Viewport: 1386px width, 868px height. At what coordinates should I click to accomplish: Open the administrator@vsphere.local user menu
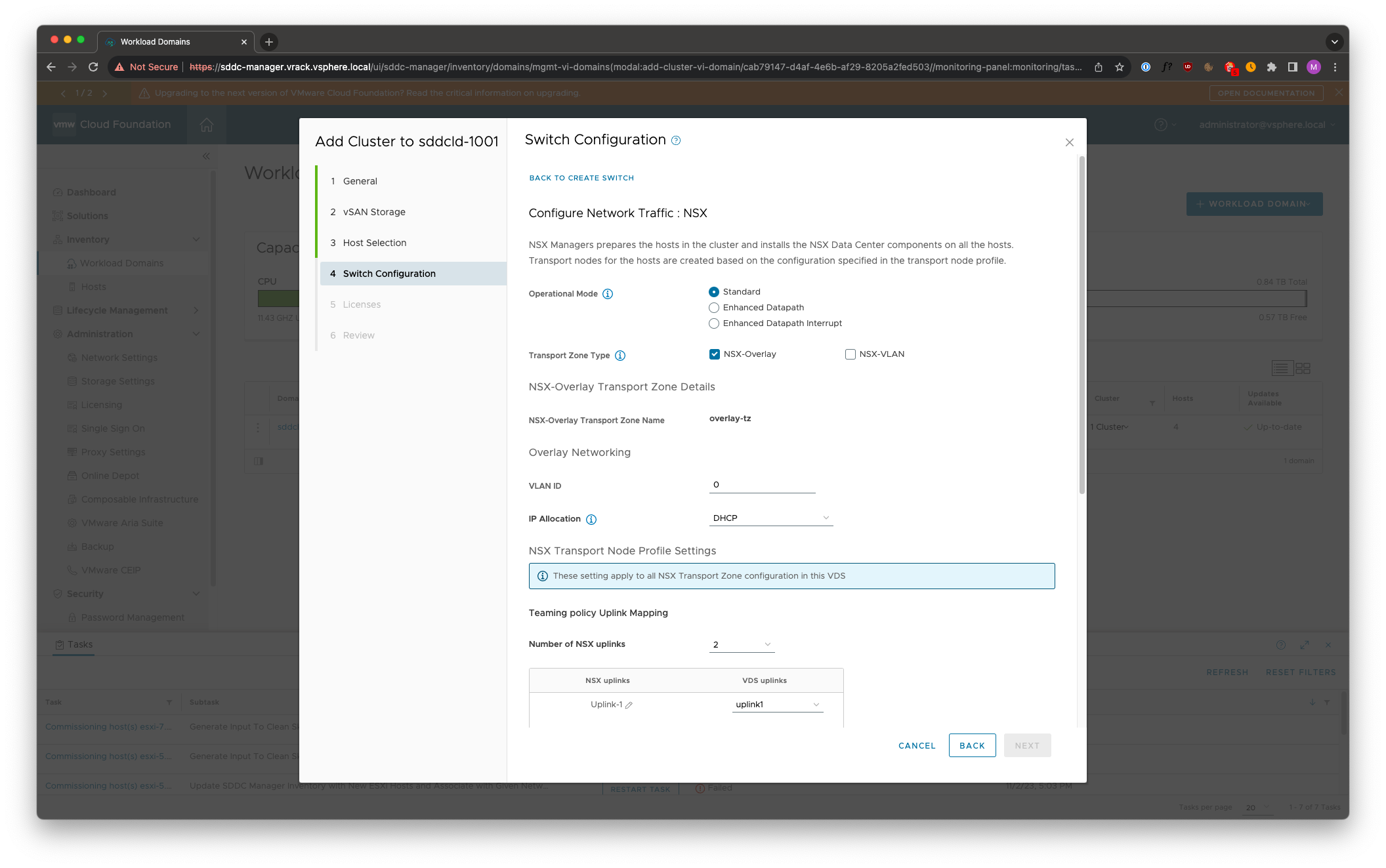1267,125
